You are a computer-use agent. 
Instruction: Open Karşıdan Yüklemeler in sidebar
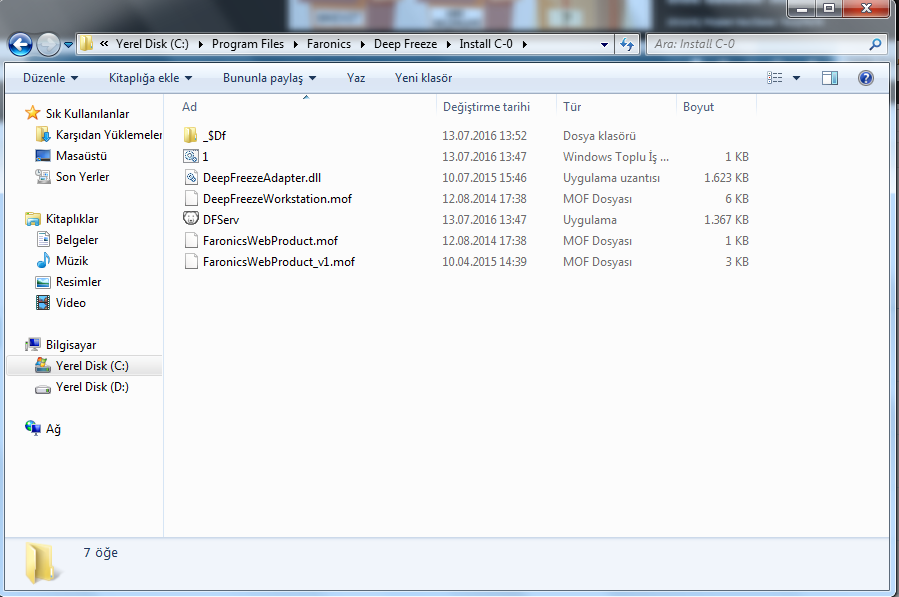tap(109, 135)
